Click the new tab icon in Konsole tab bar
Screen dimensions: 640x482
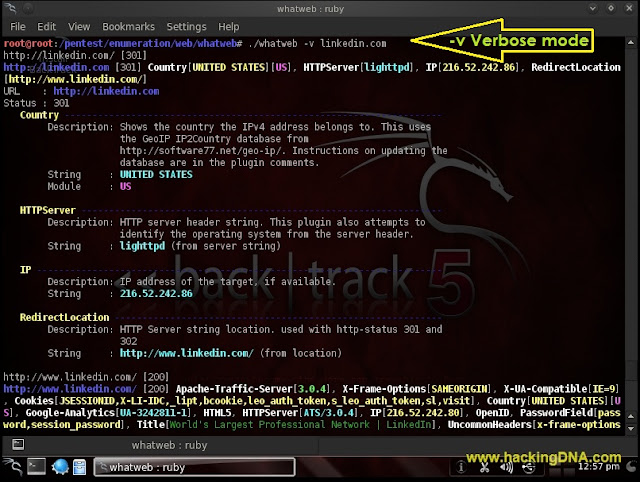point(18,444)
